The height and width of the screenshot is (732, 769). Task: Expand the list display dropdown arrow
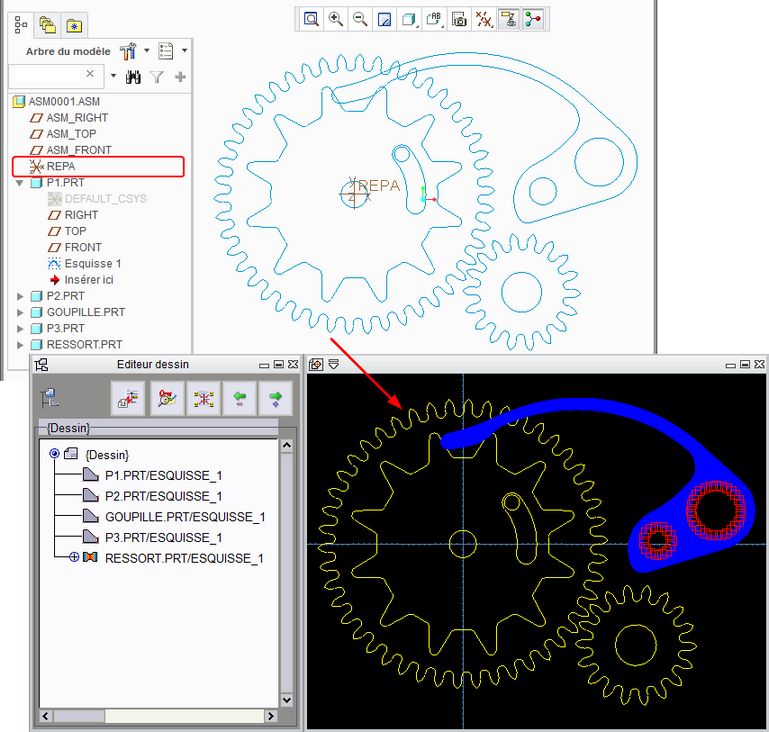coord(184,50)
